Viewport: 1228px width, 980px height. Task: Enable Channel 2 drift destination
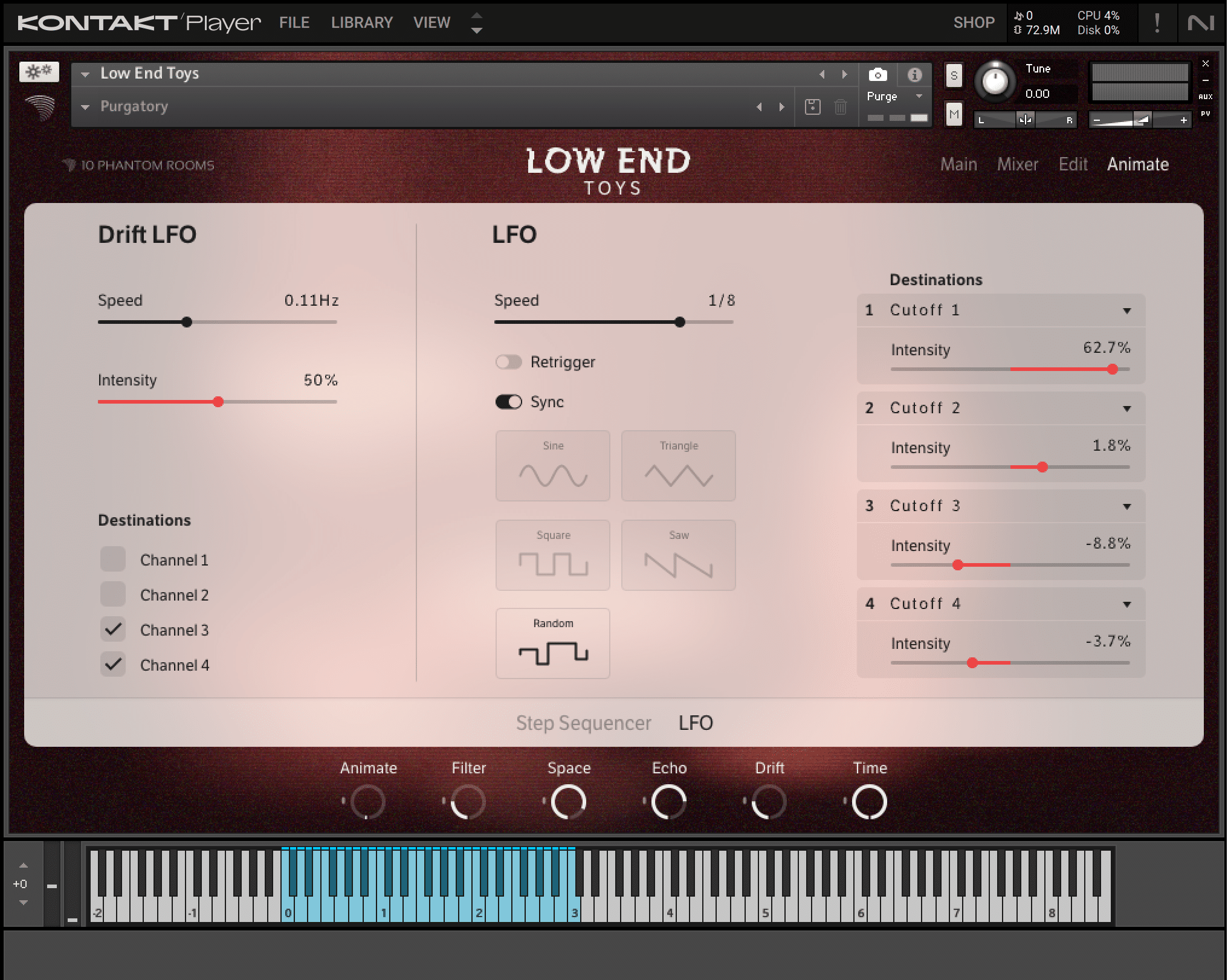pyautogui.click(x=113, y=595)
